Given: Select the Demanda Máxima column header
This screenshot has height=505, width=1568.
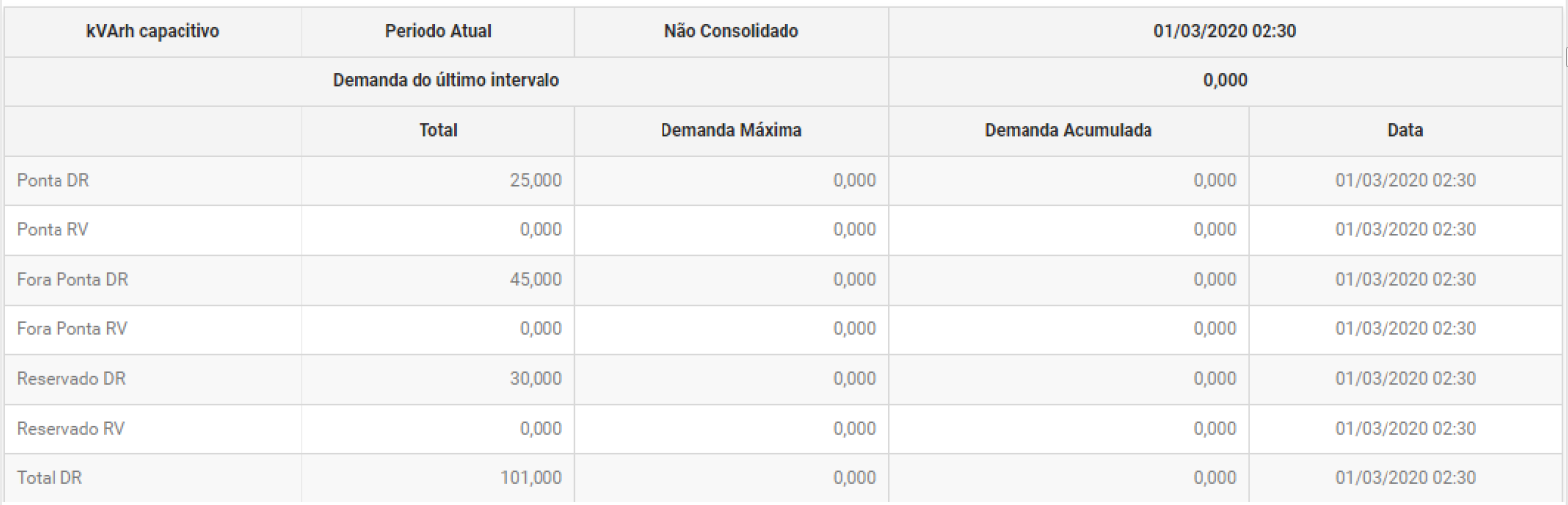Looking at the screenshot, I should (731, 130).
